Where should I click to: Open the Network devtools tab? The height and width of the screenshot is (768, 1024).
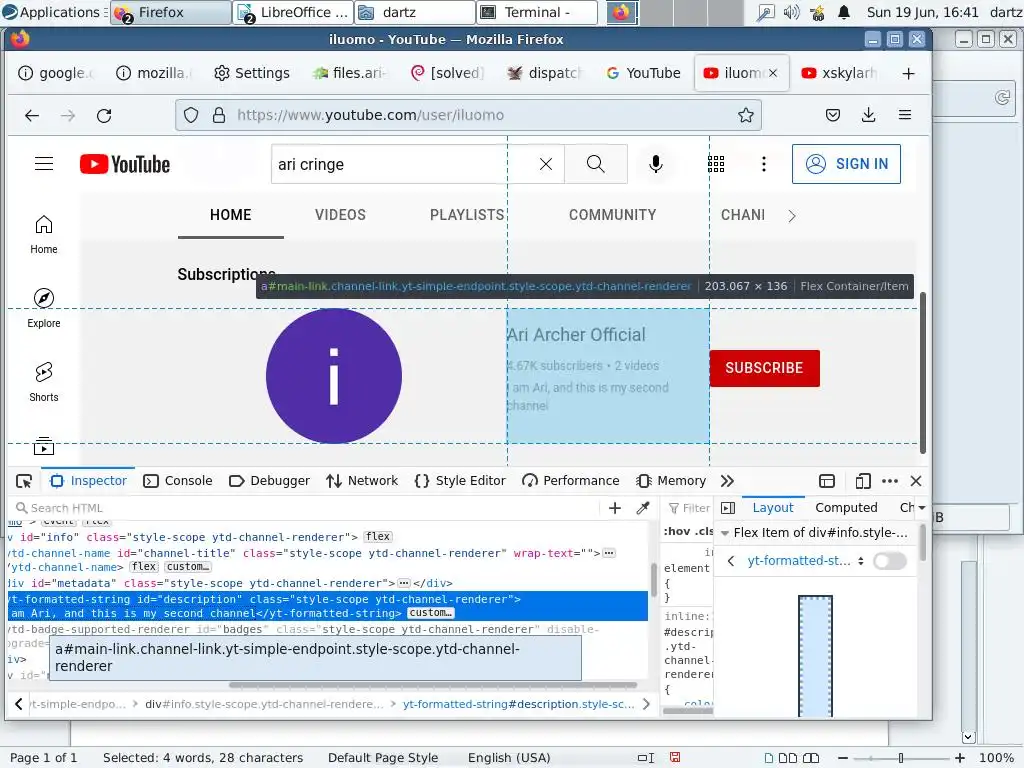[362, 481]
